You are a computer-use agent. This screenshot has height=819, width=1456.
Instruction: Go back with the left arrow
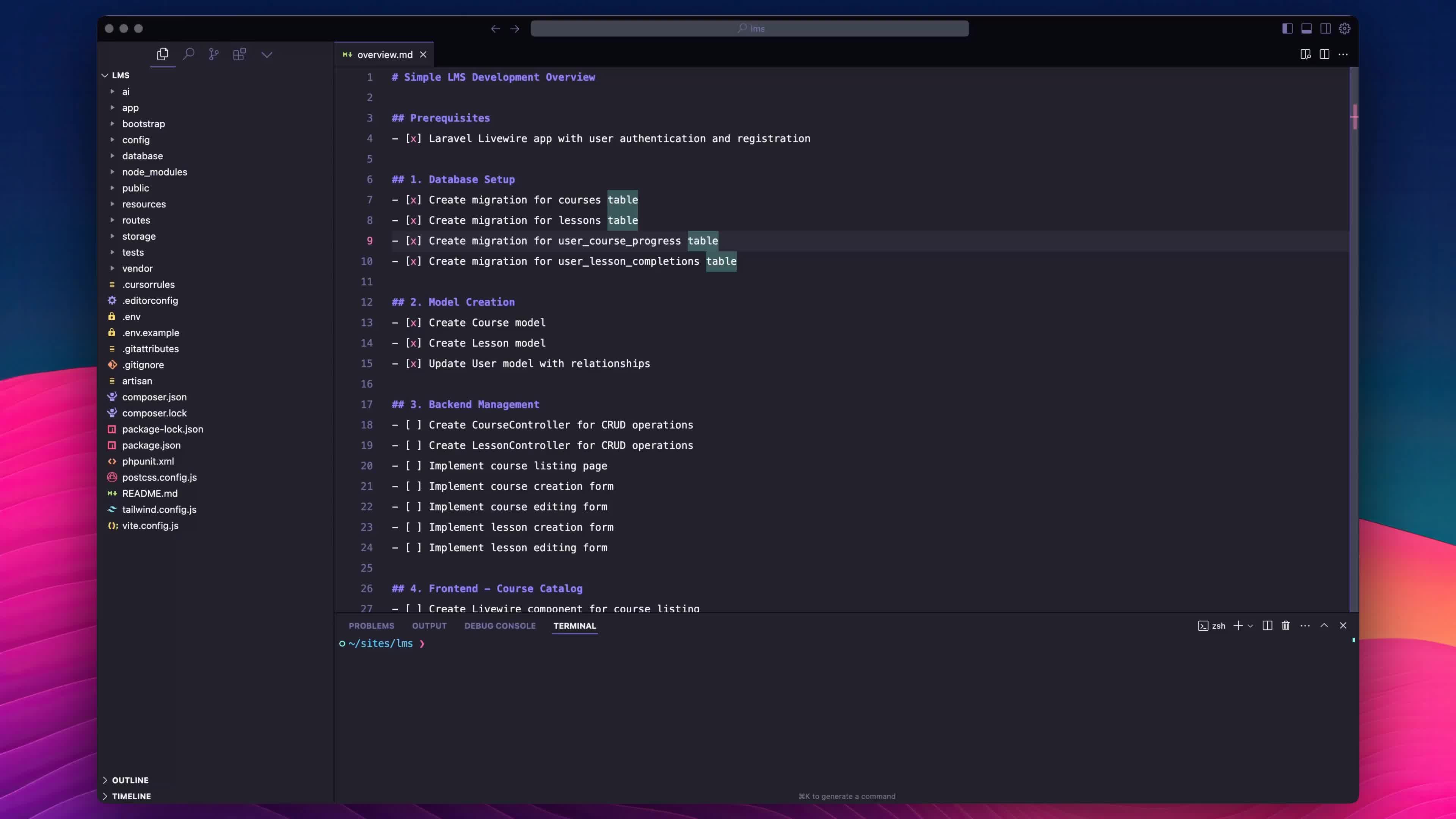pos(496,29)
